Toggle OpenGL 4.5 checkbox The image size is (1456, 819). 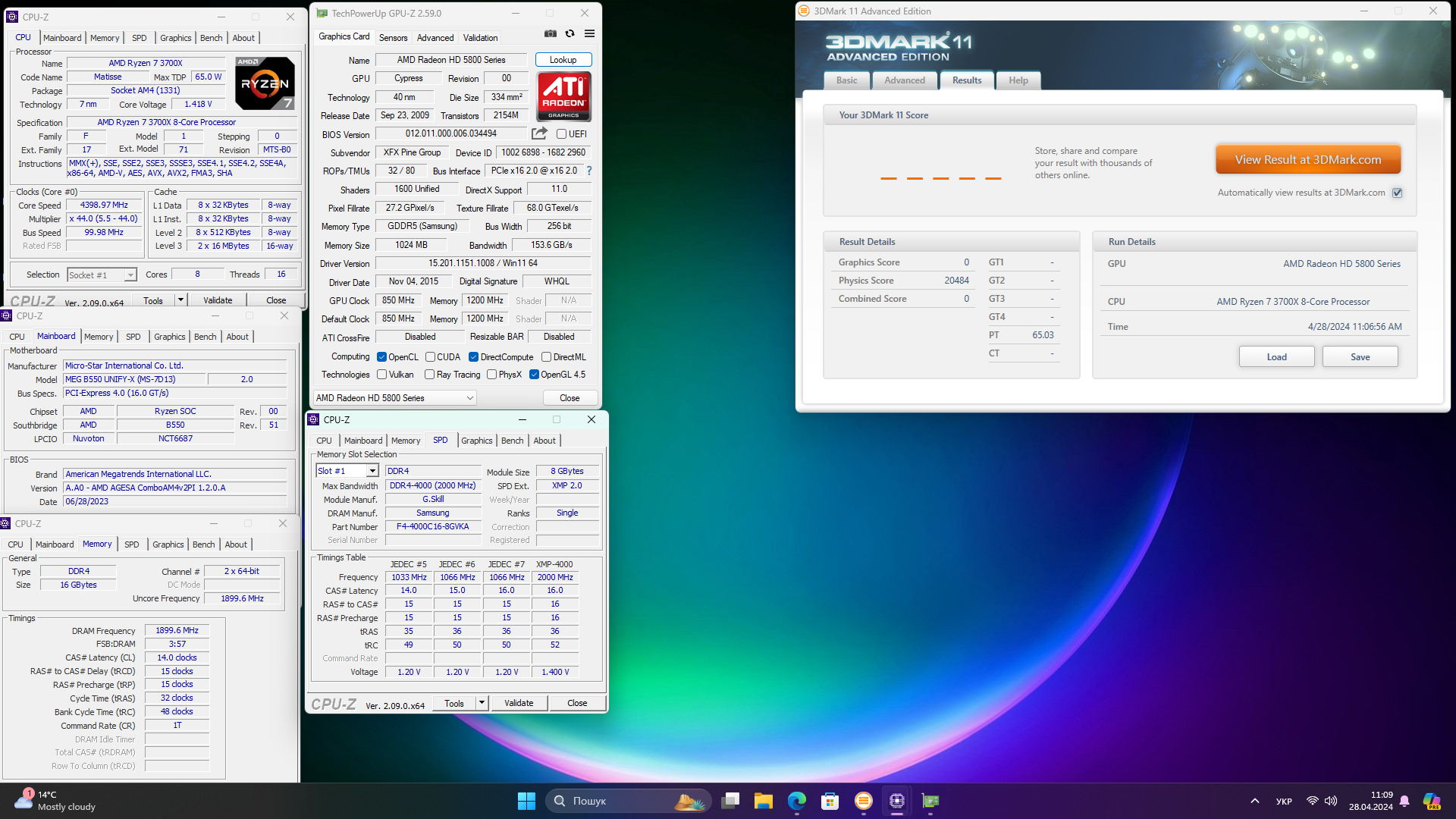click(534, 375)
